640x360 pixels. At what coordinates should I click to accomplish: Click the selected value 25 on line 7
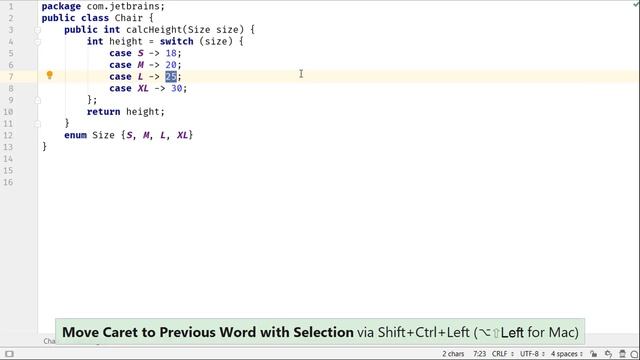[171, 76]
